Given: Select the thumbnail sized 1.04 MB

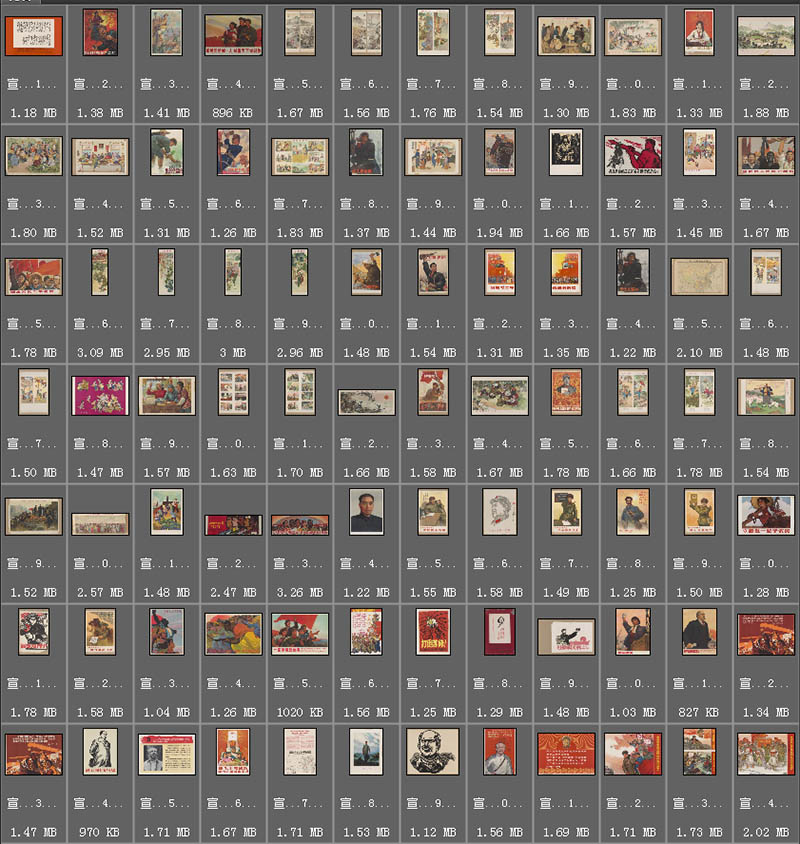Looking at the screenshot, I should (166, 632).
